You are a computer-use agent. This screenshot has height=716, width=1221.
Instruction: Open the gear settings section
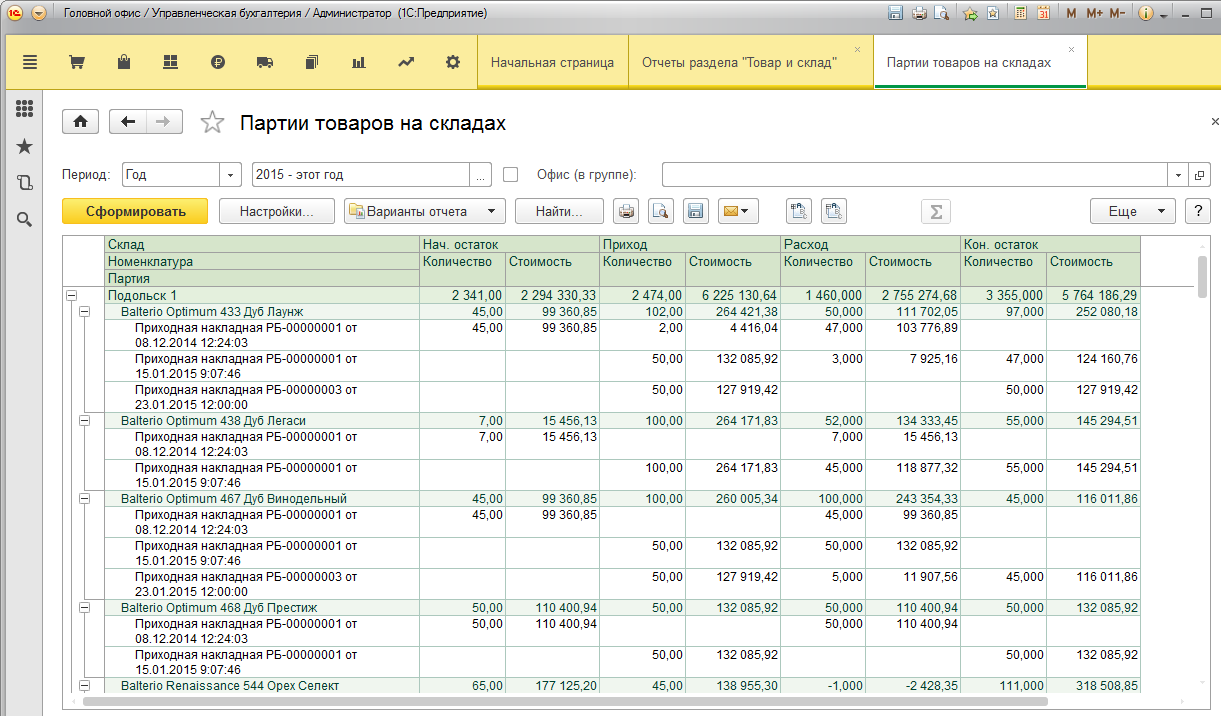pos(453,62)
